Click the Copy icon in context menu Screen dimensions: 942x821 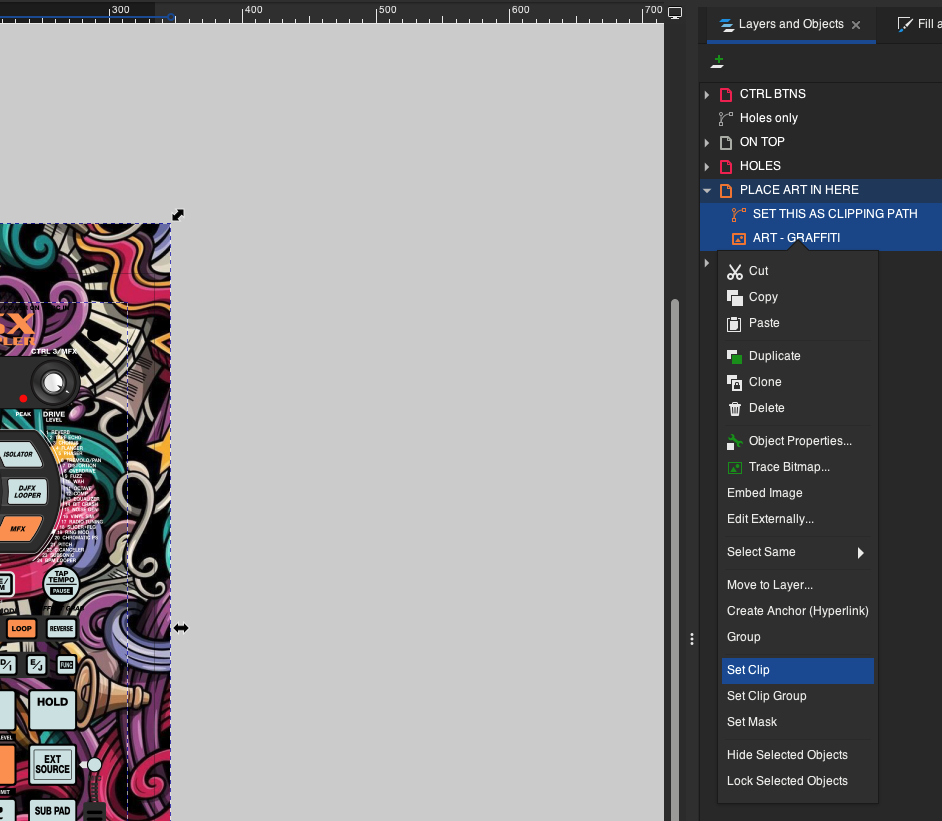click(735, 297)
